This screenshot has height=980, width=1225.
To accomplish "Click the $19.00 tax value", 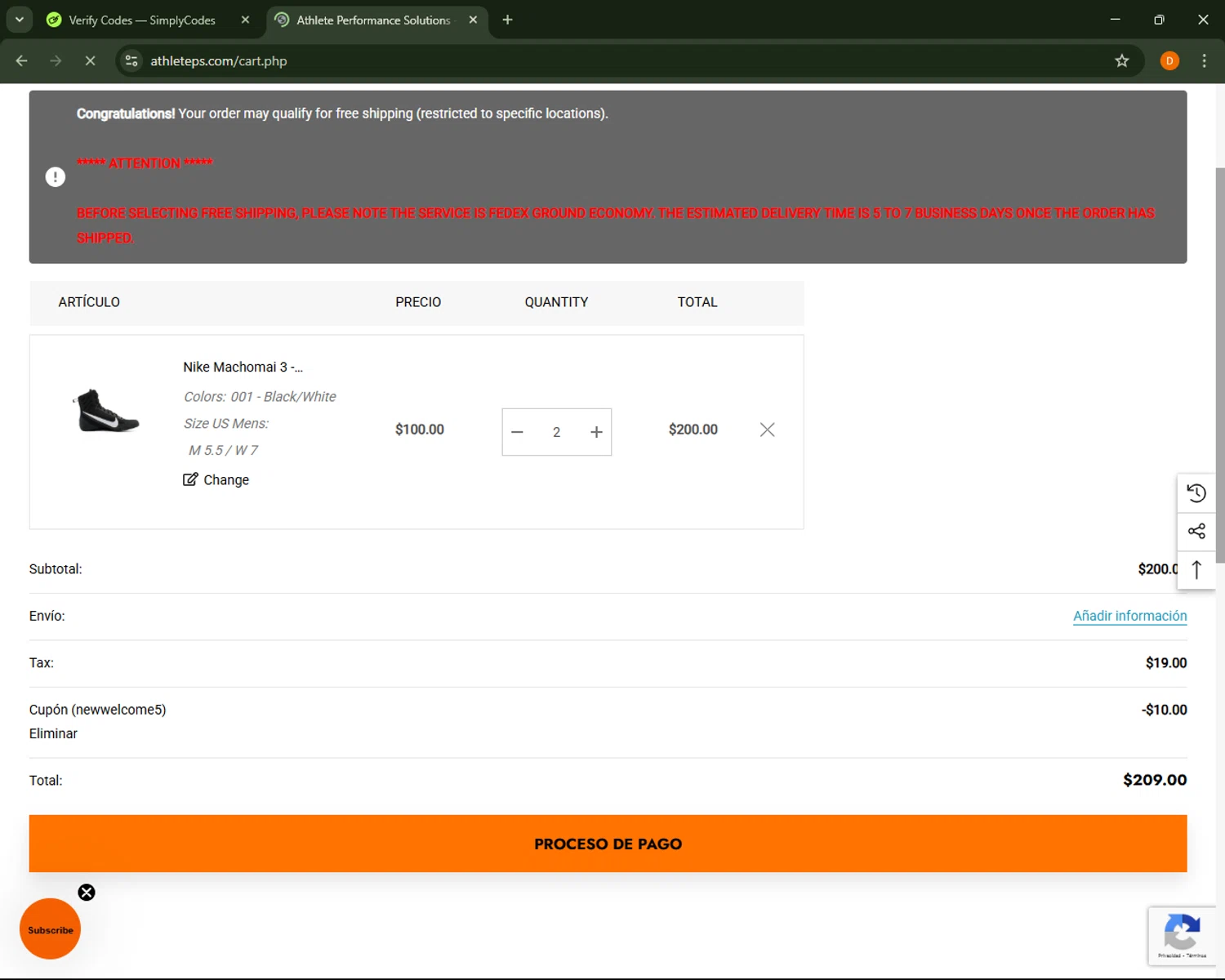I will [x=1166, y=663].
